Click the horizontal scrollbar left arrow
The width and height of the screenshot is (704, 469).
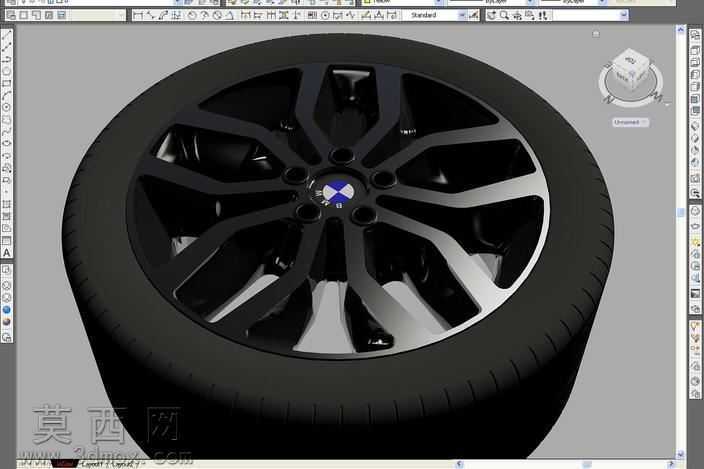[x=459, y=464]
